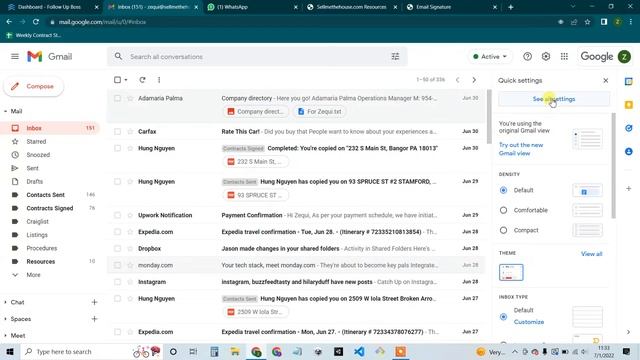Open Weekly Contract bookmark
Viewport: 640px width, 360px height.
34,36
